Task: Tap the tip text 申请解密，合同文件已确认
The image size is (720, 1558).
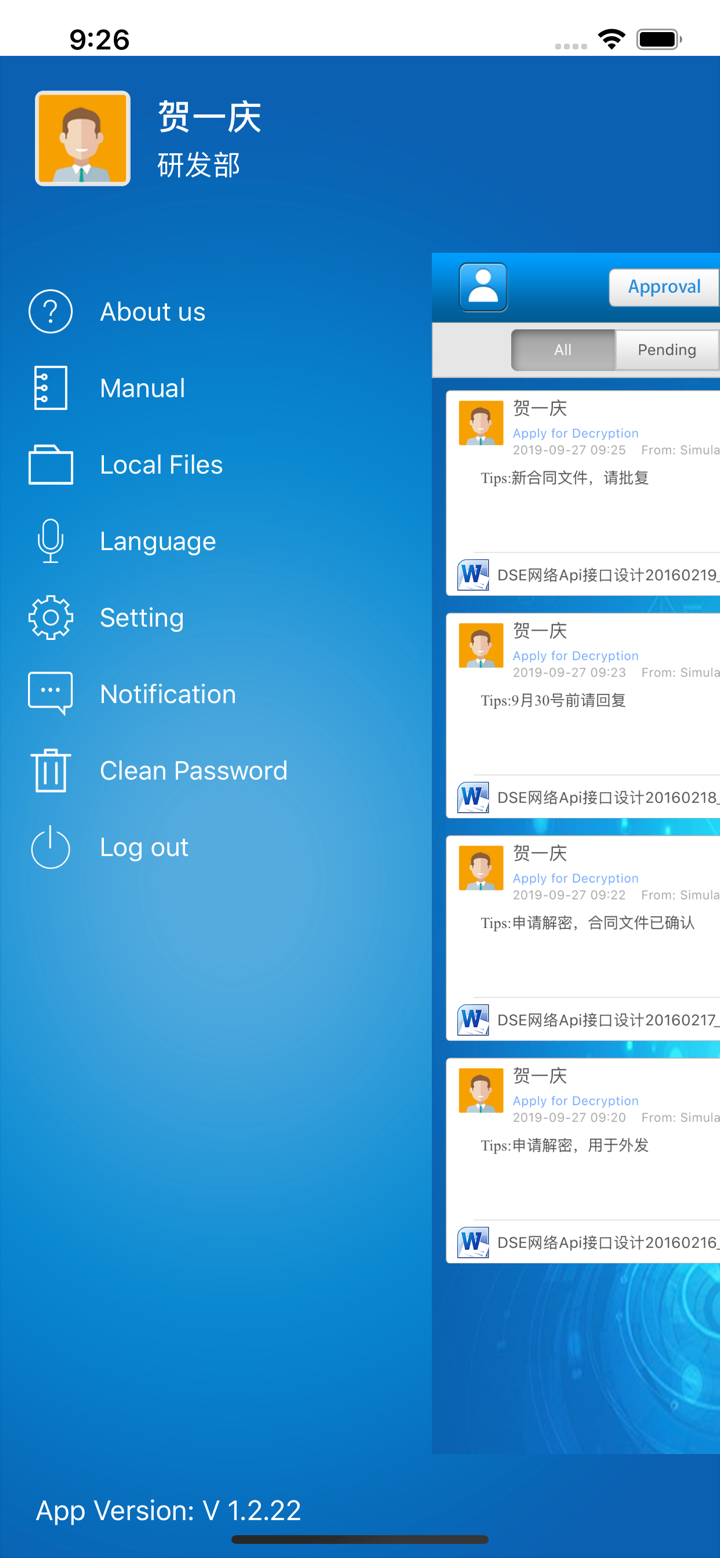Action: 603,923
